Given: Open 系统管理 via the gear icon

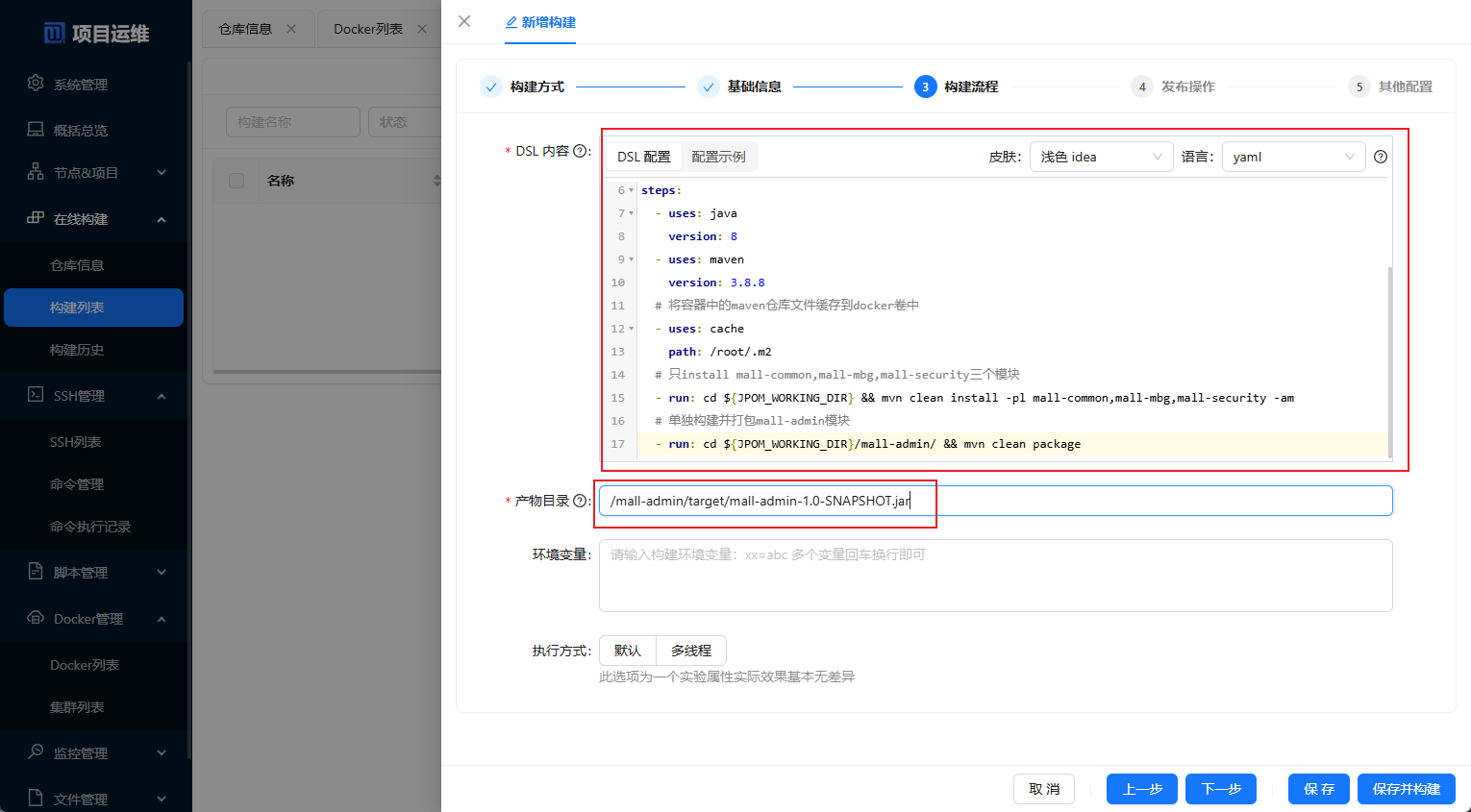Looking at the screenshot, I should tap(34, 84).
